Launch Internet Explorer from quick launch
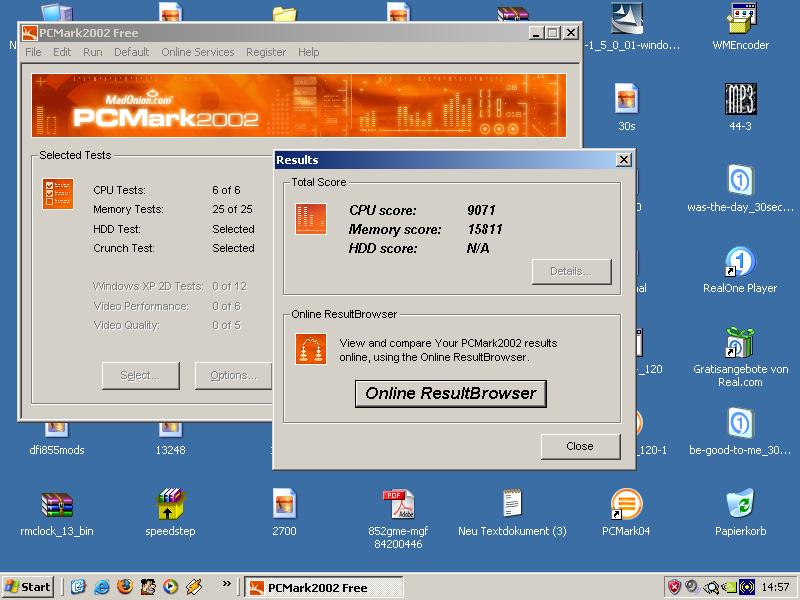 pyautogui.click(x=101, y=587)
